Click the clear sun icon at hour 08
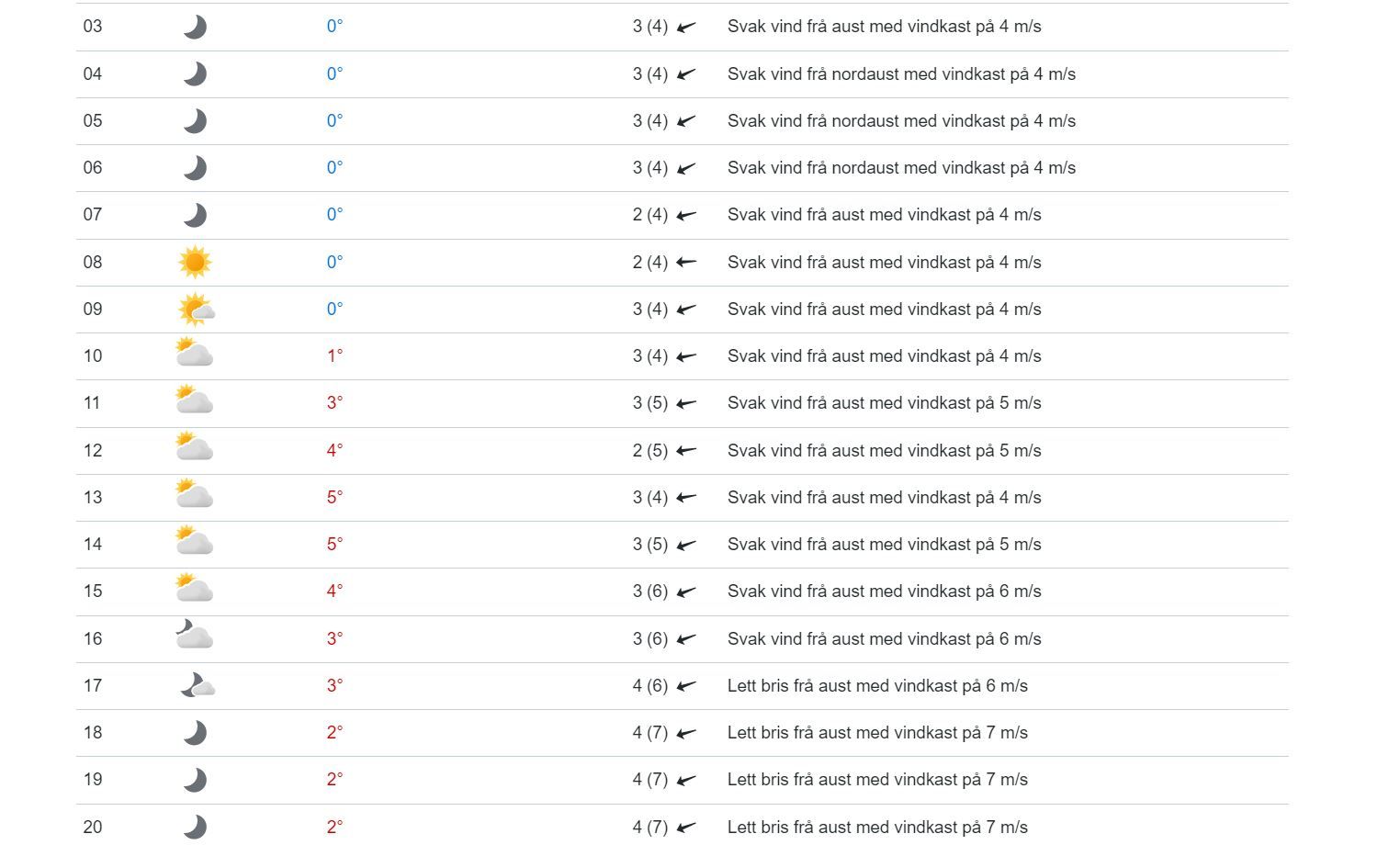The image size is (1400, 845). (x=195, y=263)
